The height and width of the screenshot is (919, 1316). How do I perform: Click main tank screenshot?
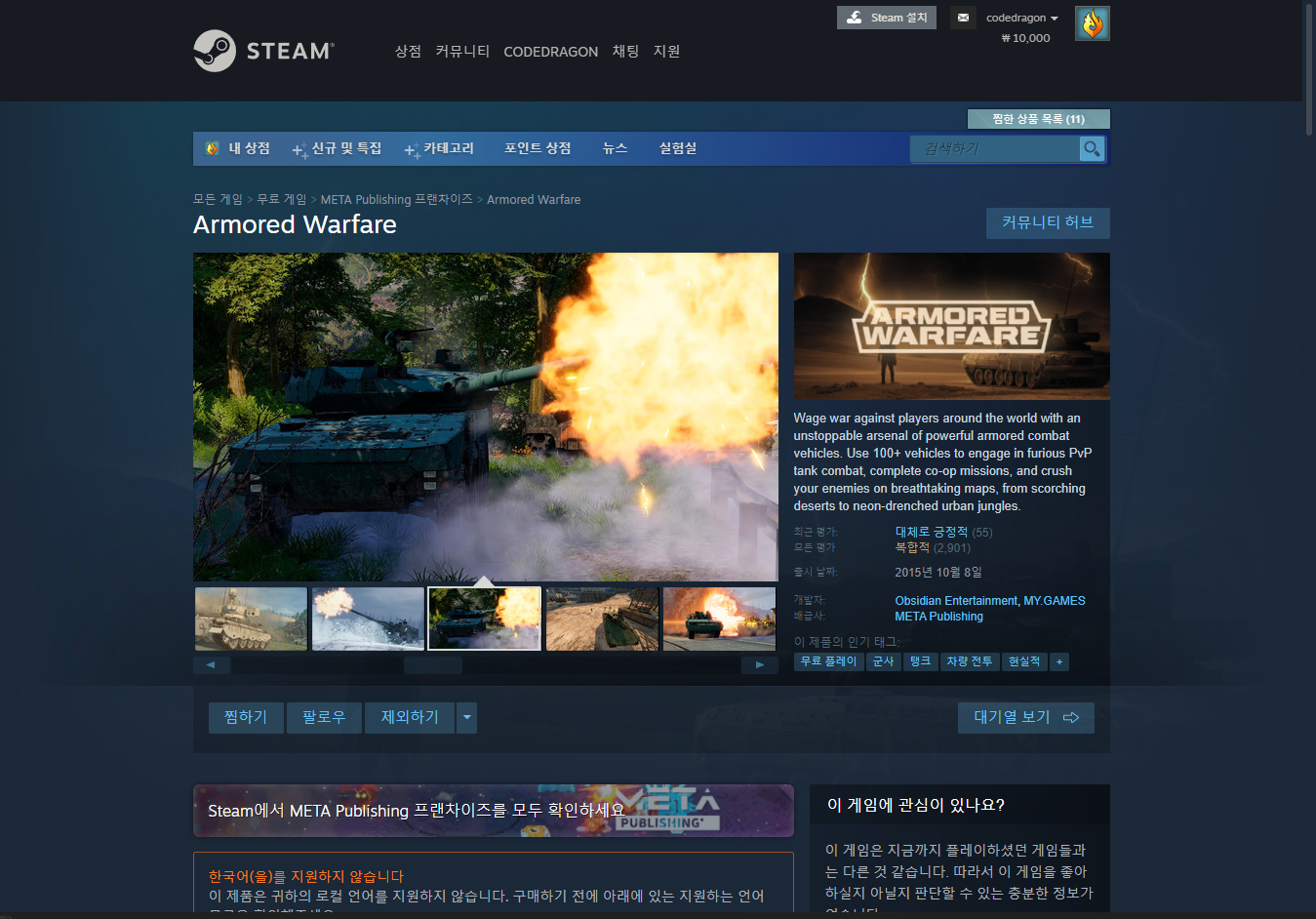point(486,418)
